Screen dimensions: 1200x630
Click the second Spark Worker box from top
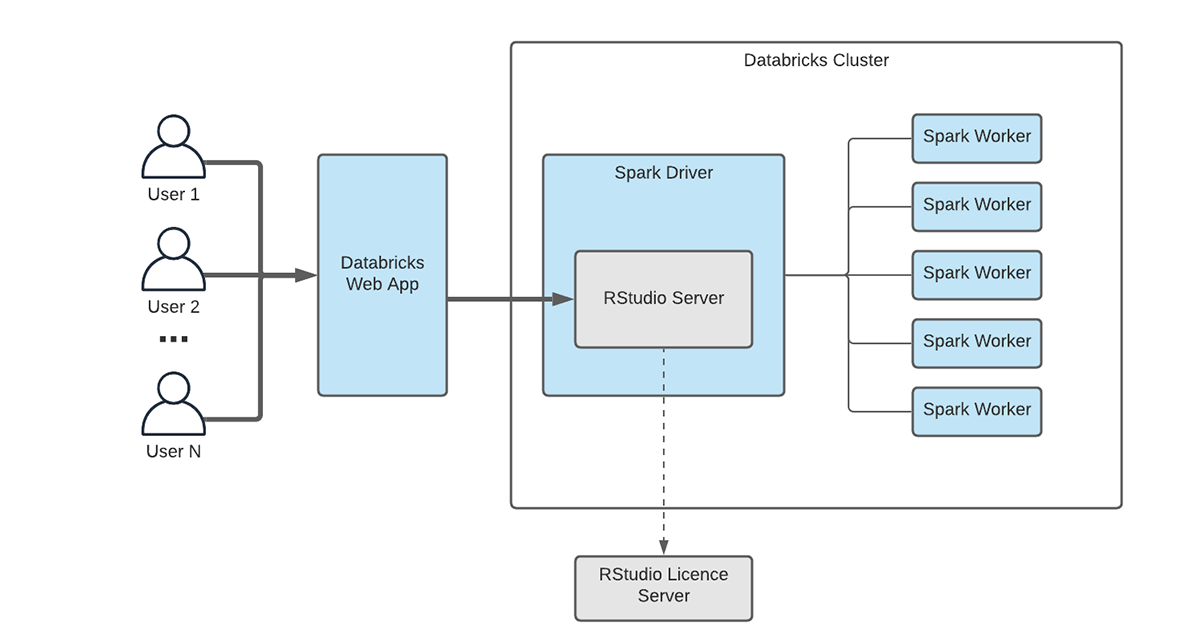pos(977,206)
